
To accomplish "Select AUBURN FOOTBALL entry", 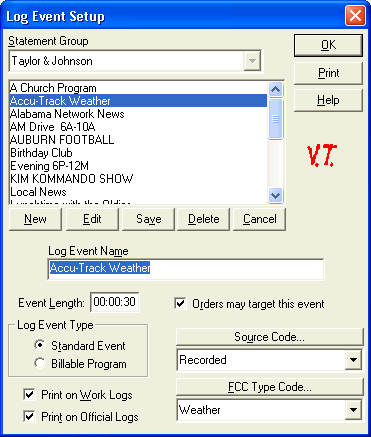I will [138, 140].
